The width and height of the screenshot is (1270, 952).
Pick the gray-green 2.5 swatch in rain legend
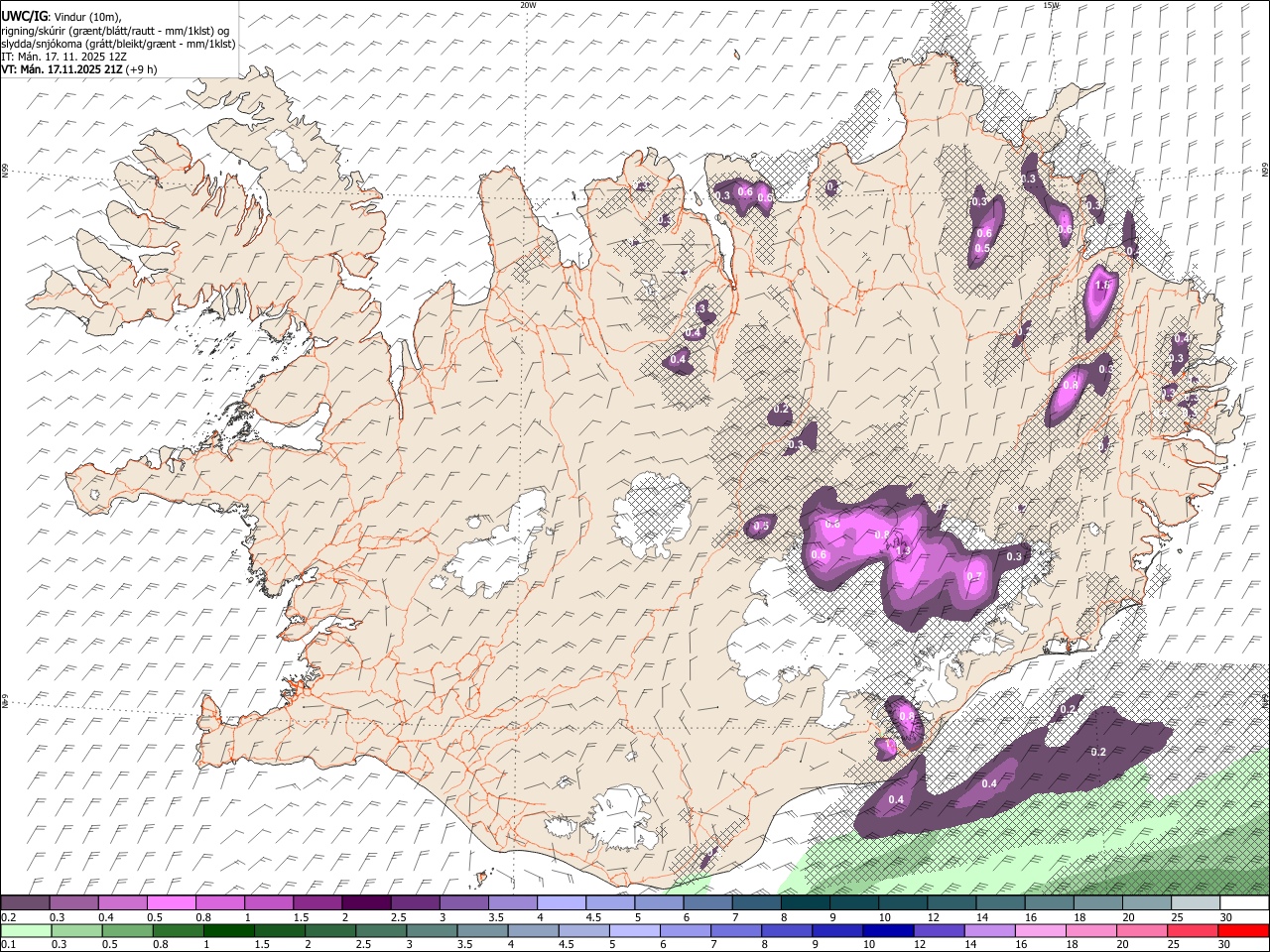(x=381, y=930)
